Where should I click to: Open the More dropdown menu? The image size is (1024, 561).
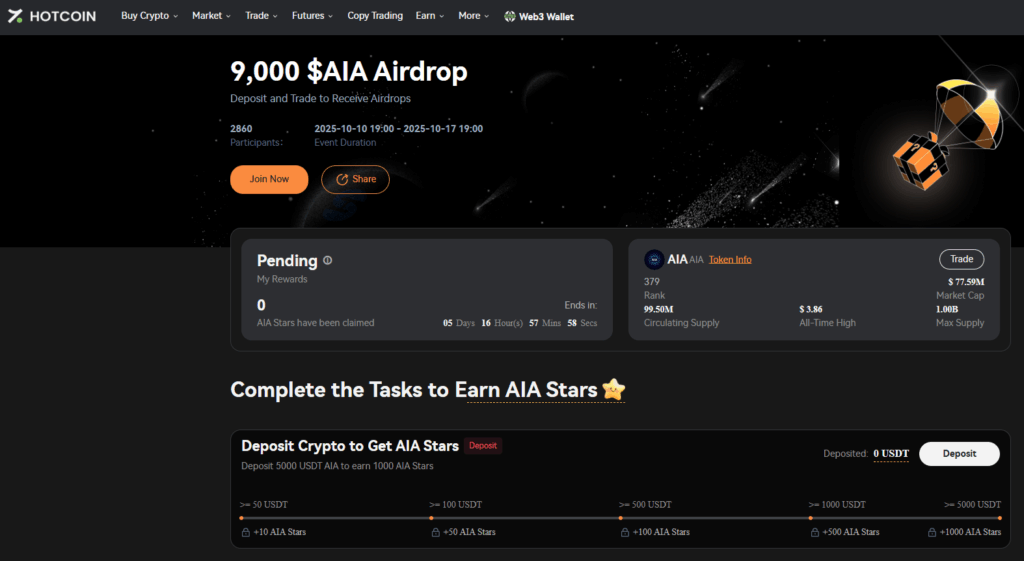pyautogui.click(x=474, y=16)
